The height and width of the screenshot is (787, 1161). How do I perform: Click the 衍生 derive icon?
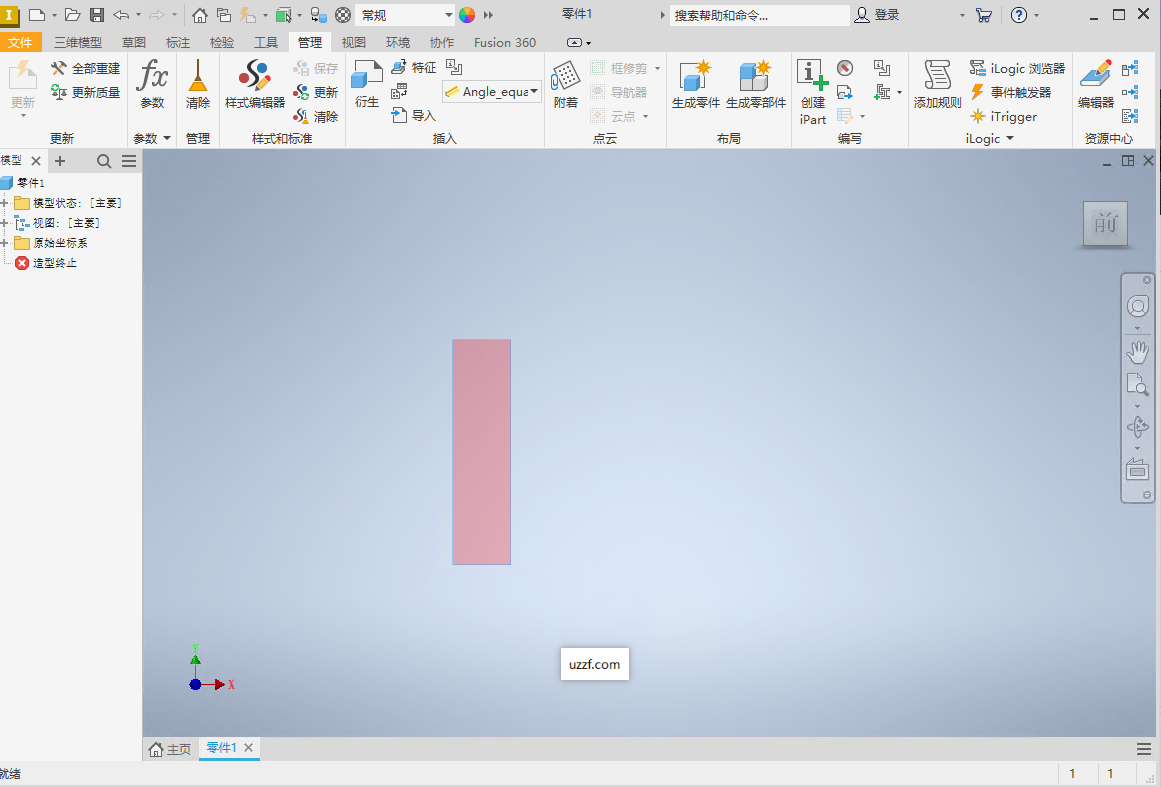click(366, 85)
